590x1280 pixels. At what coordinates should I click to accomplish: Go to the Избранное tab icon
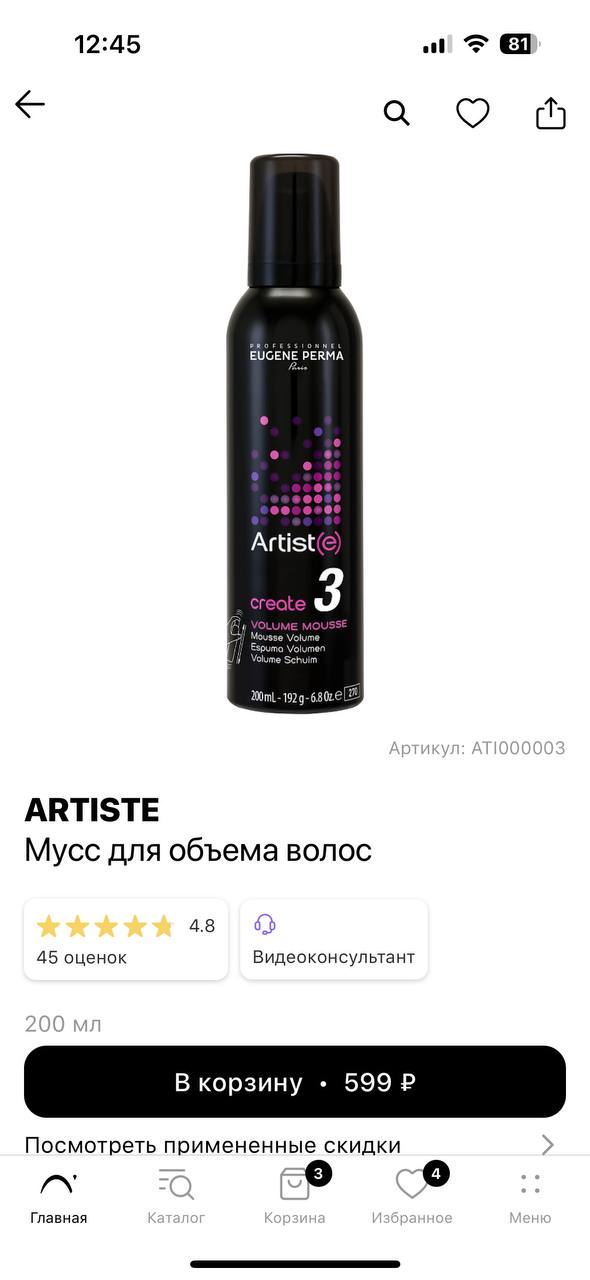[412, 1185]
